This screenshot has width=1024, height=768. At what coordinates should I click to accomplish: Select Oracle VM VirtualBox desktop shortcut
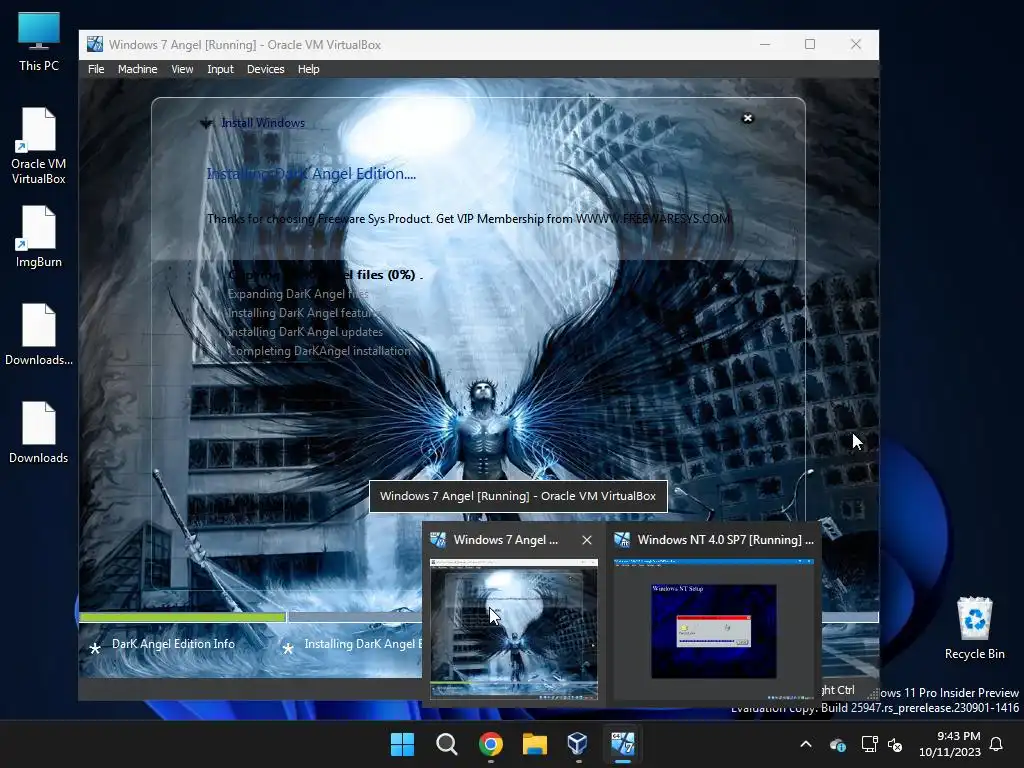[39, 146]
